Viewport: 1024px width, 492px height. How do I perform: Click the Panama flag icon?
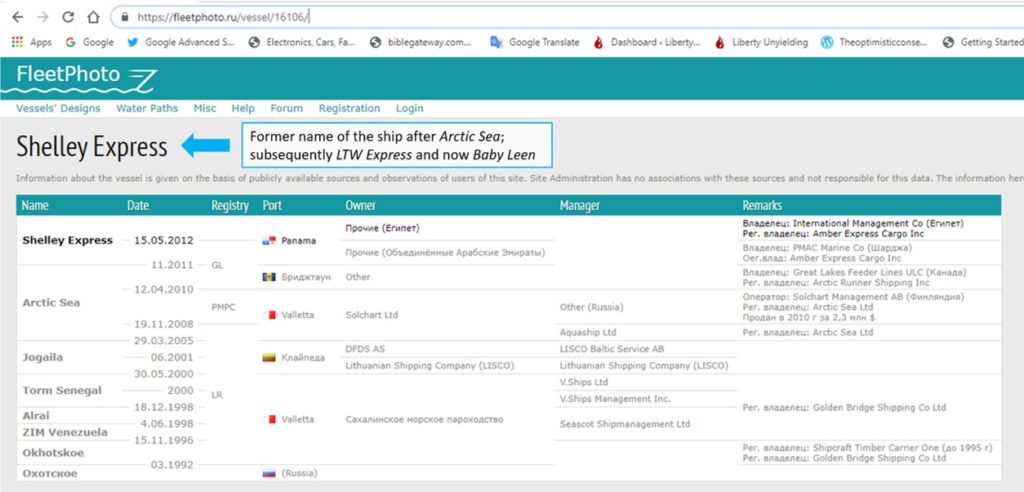(x=269, y=241)
